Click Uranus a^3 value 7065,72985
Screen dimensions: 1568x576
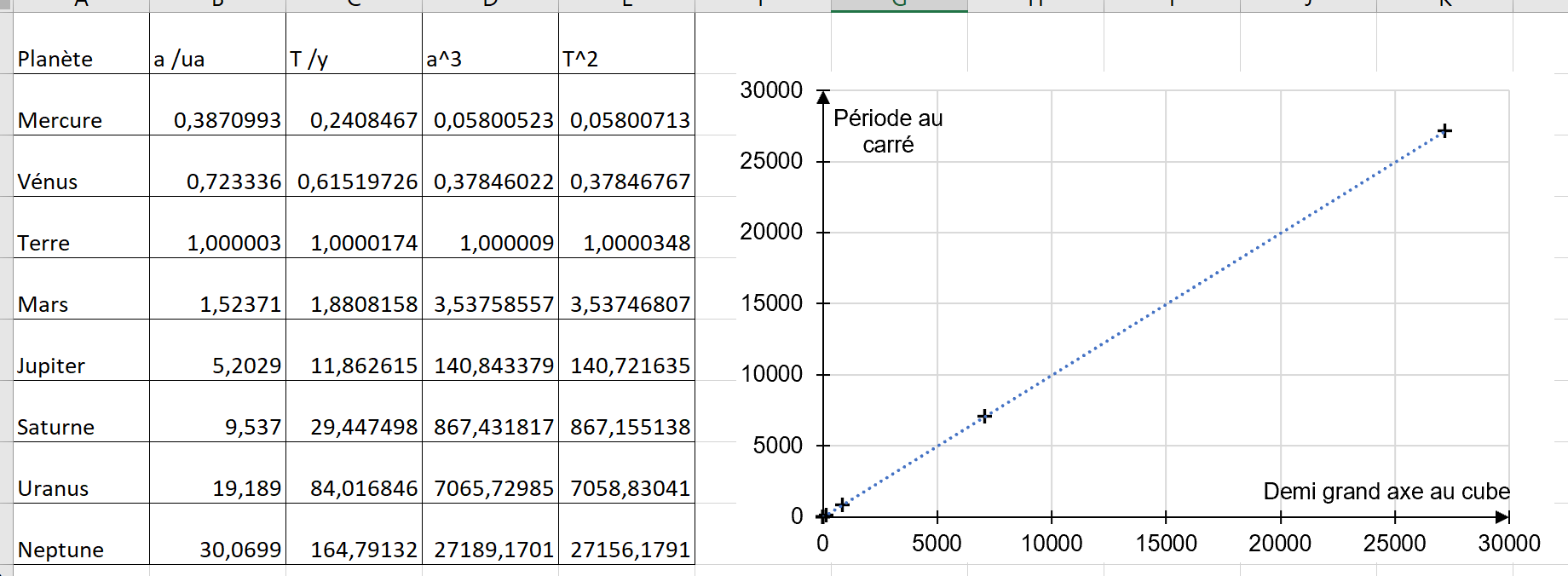click(x=493, y=488)
